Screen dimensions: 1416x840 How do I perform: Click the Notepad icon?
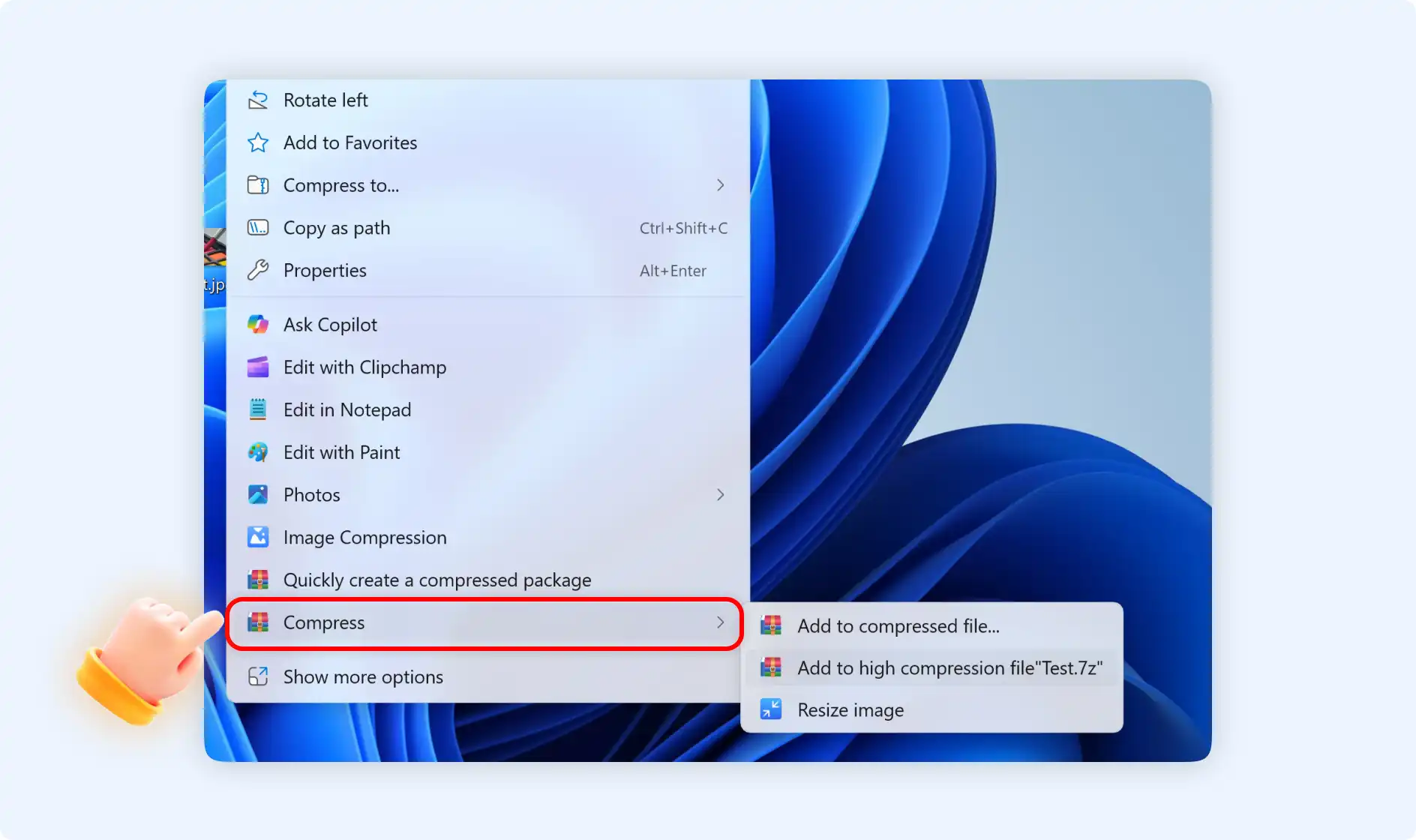pos(258,409)
